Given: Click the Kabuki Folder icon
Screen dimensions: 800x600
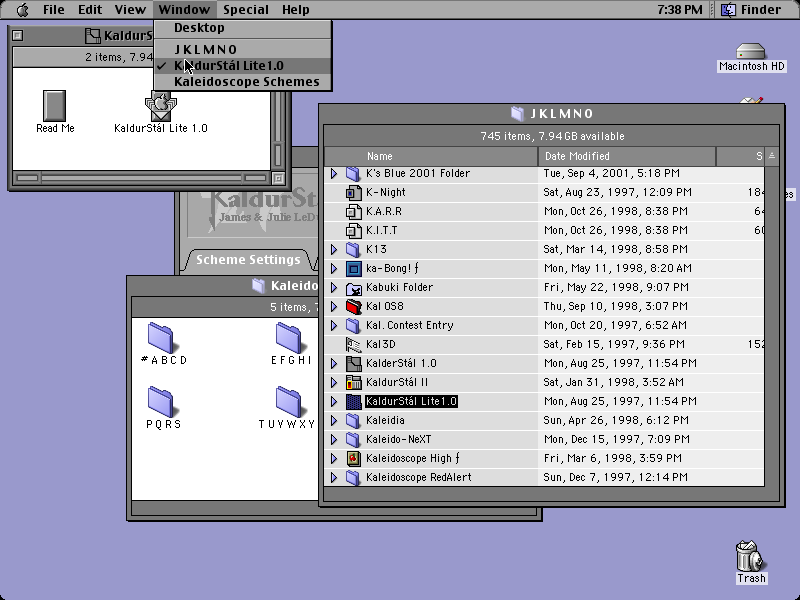Looking at the screenshot, I should pyautogui.click(x=353, y=287).
